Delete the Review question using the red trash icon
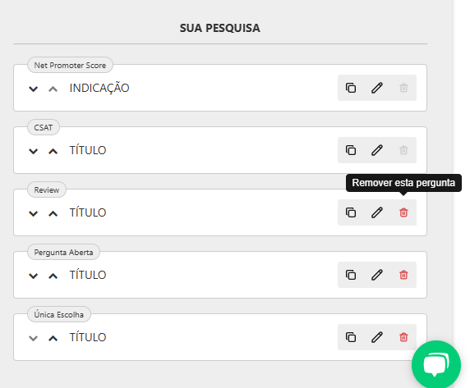The width and height of the screenshot is (470, 388). pyautogui.click(x=403, y=213)
